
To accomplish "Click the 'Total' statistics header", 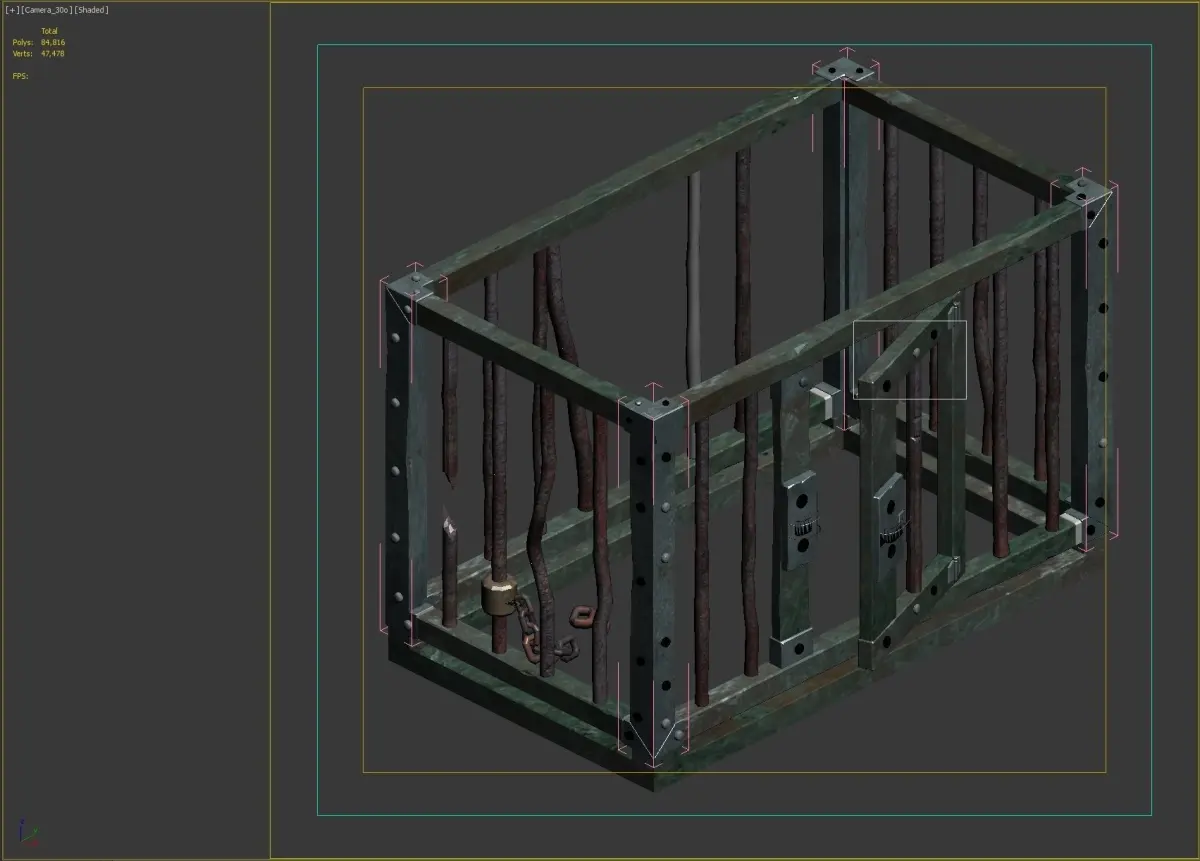I will (x=49, y=31).
